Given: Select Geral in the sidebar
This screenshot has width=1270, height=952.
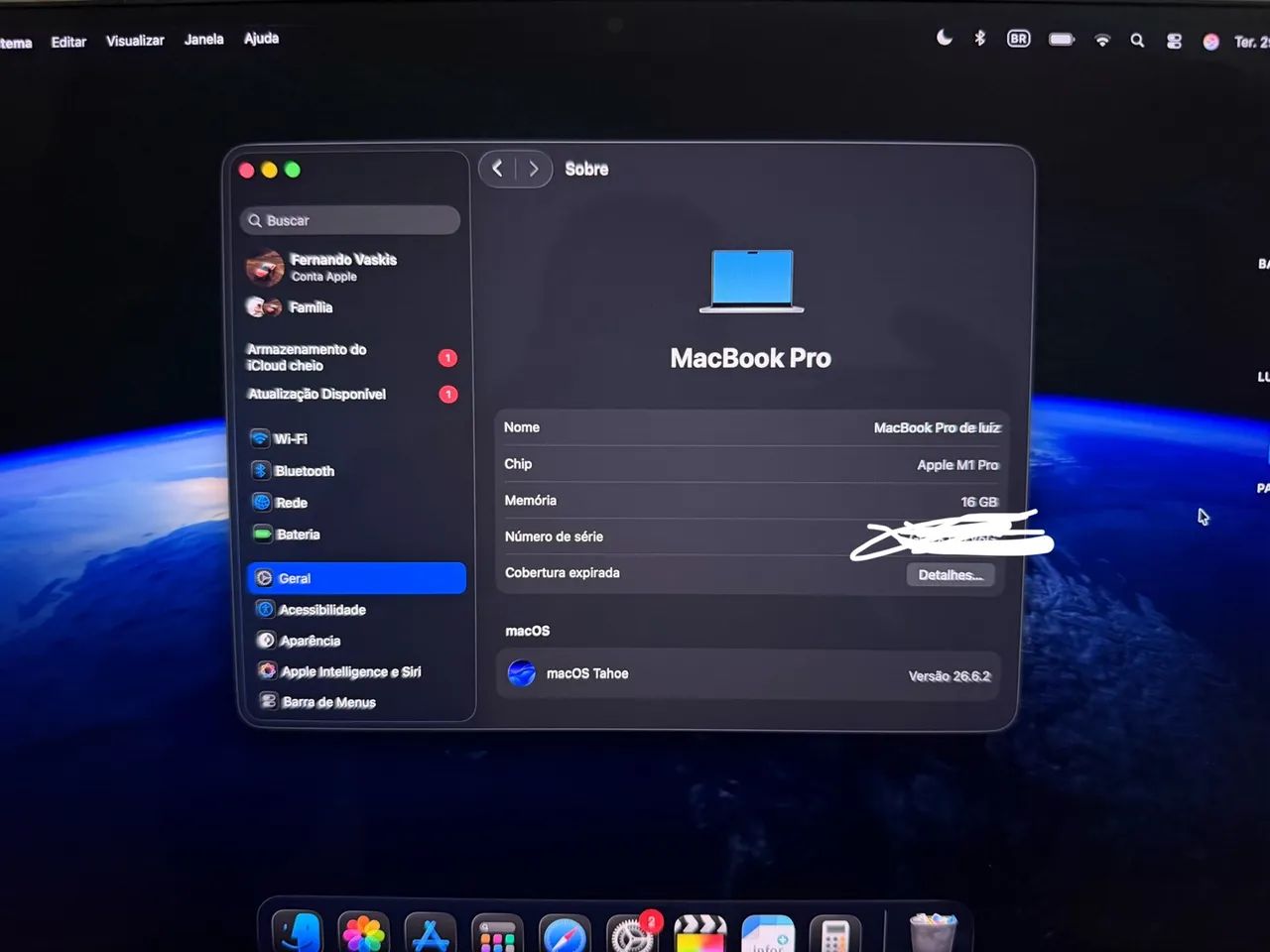Looking at the screenshot, I should tap(356, 578).
